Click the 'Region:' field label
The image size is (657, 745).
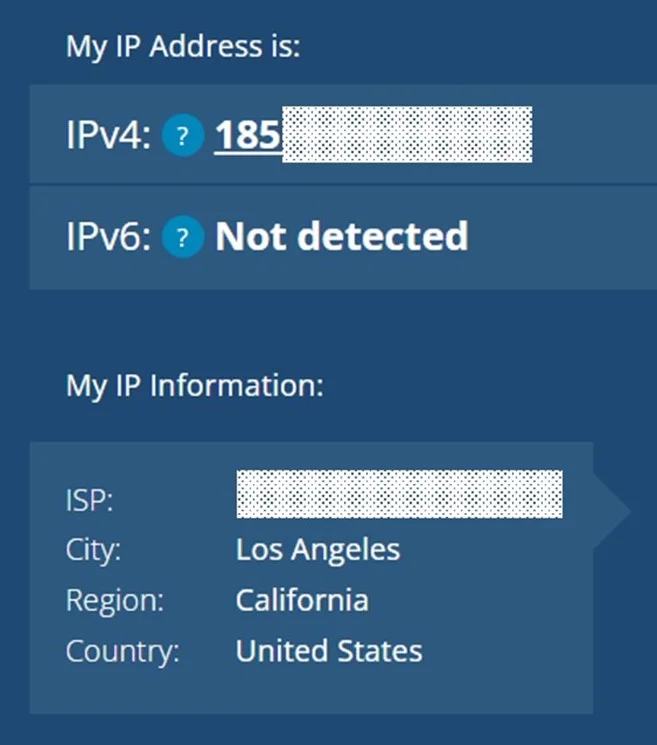(114, 601)
